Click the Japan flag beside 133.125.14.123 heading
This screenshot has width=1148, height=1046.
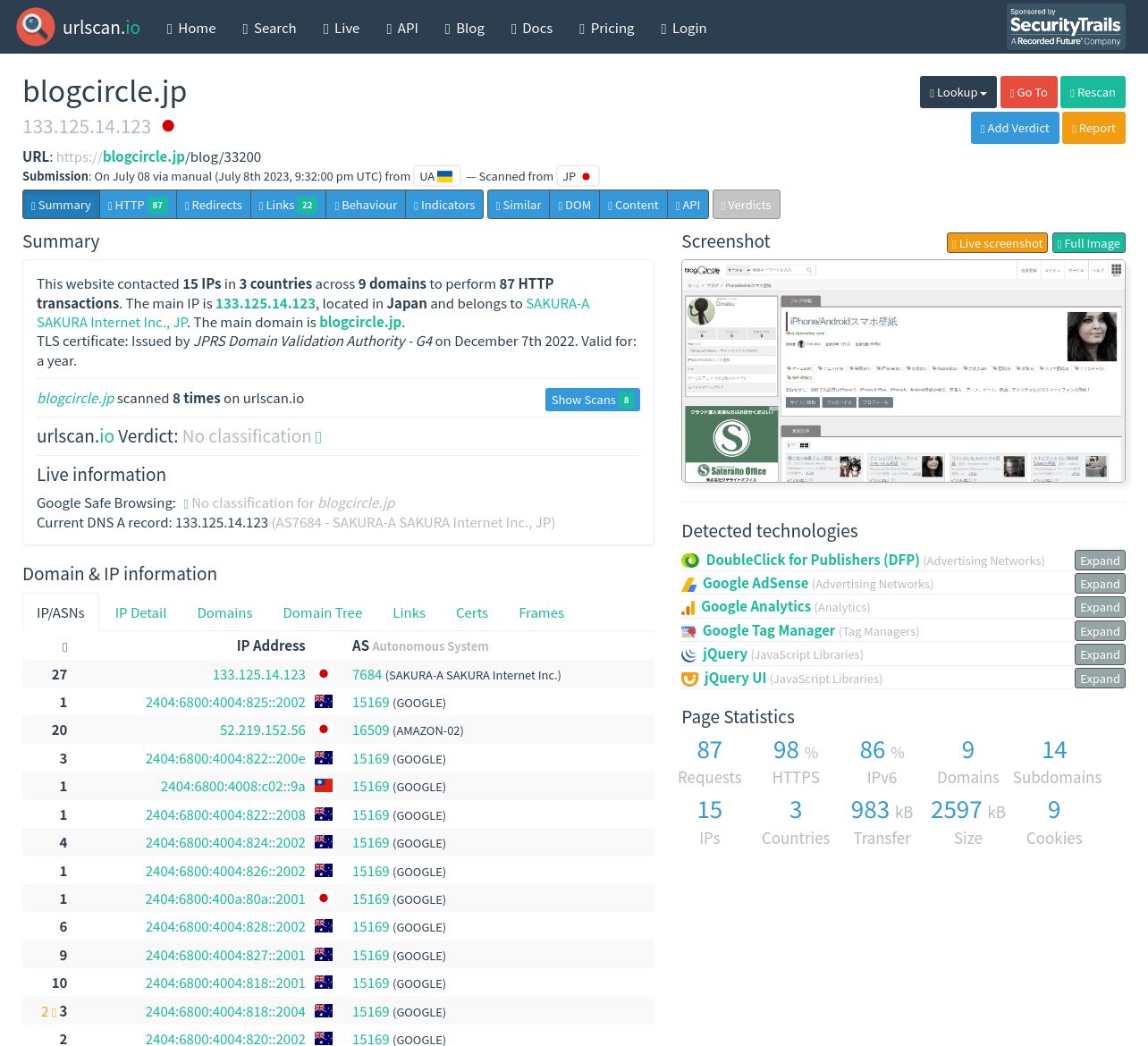[168, 126]
